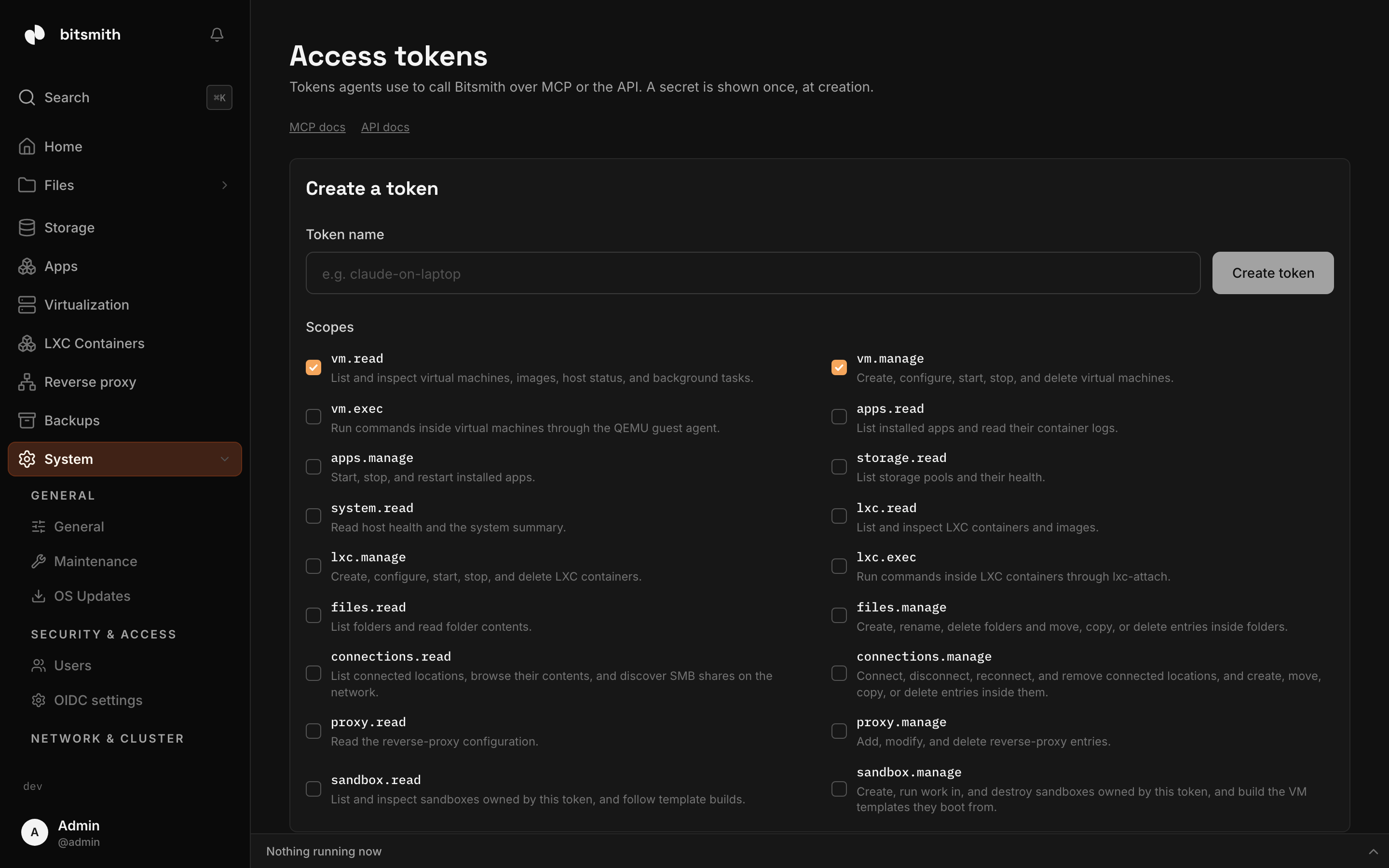
Task: Focus the Token name input field
Action: tap(752, 273)
